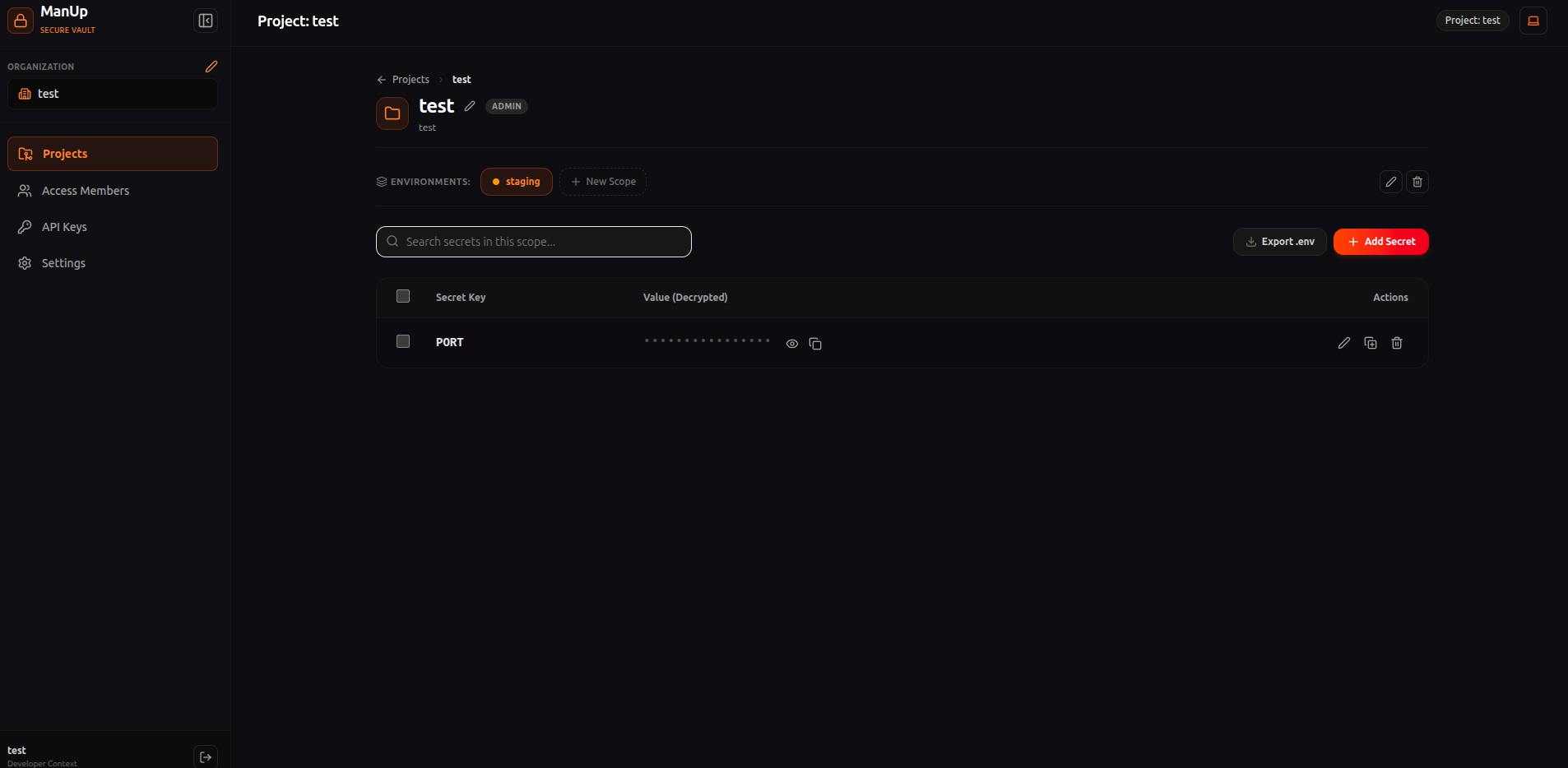Collapse the sidebar panel icon

pos(206,21)
